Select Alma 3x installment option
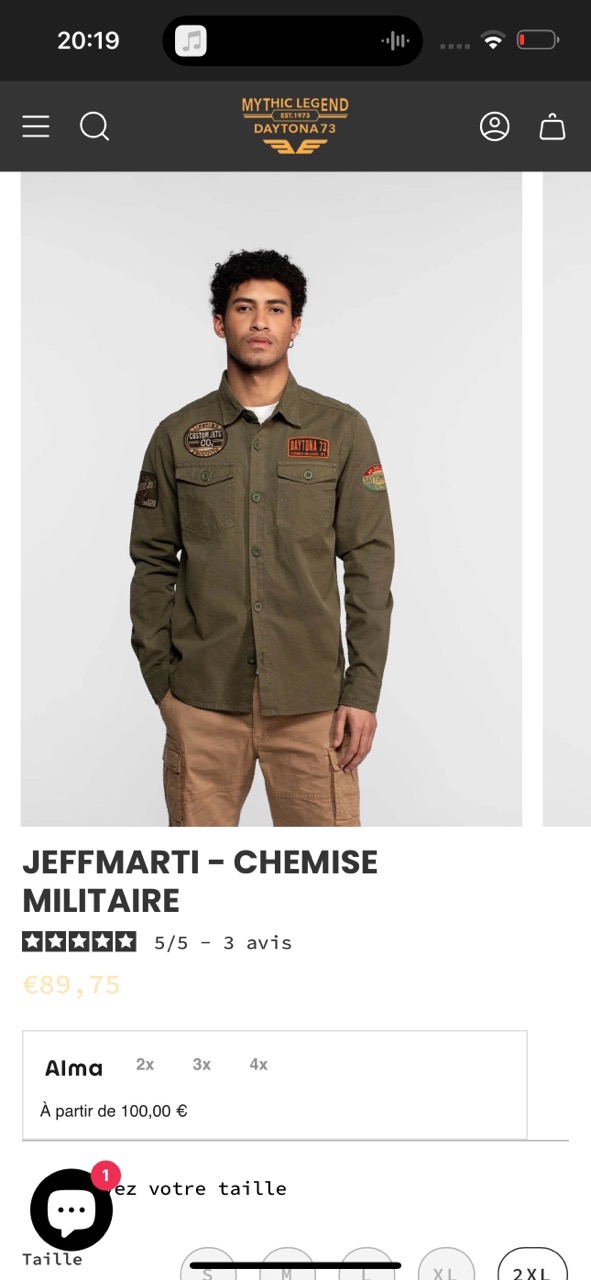 tap(202, 1065)
